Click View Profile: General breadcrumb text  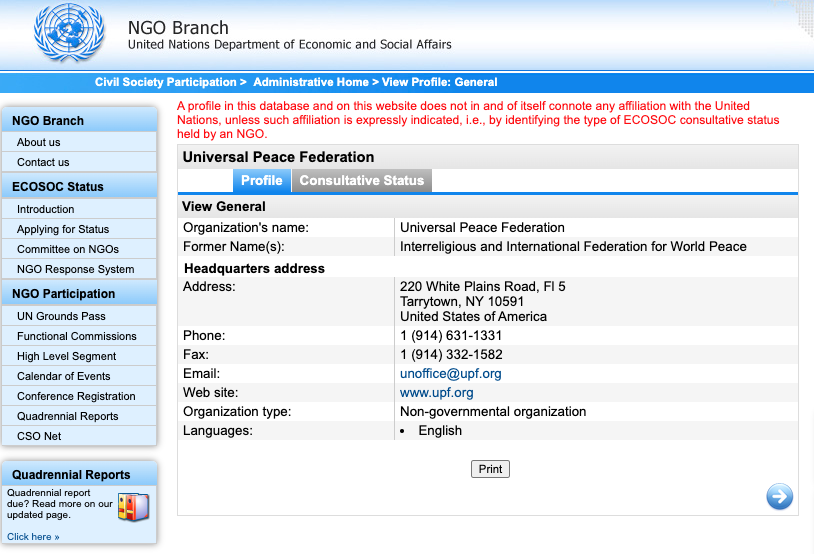[x=439, y=82]
